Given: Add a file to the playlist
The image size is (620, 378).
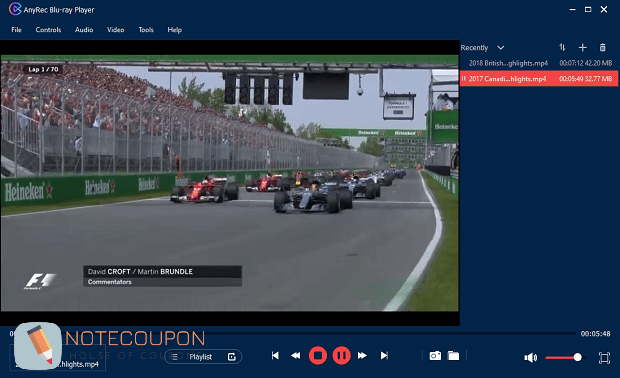Looking at the screenshot, I should pyautogui.click(x=582, y=48).
